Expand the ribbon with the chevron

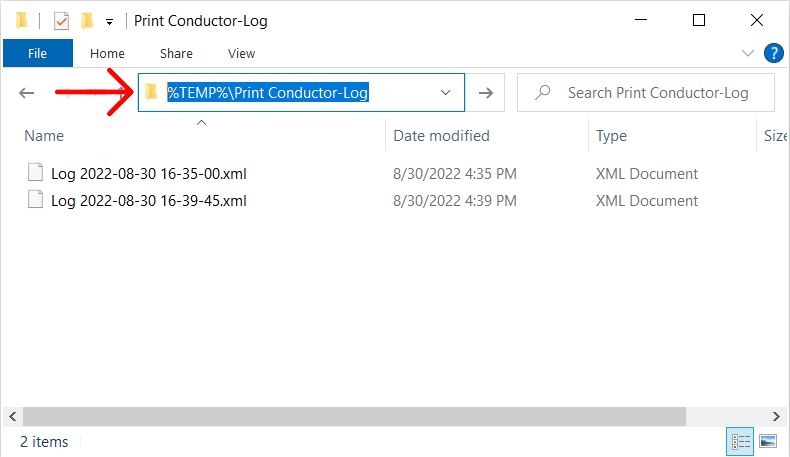tap(748, 53)
